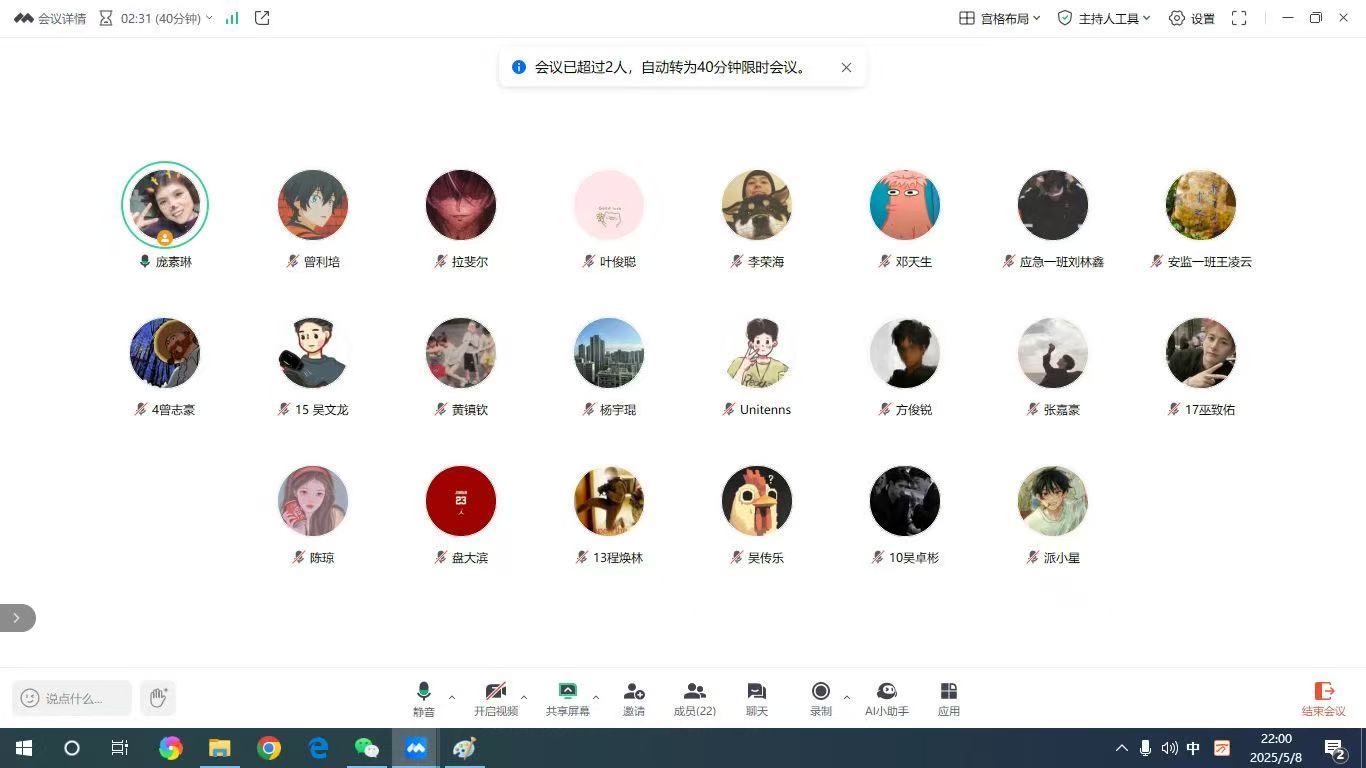Screen dimensions: 1366x768
Task: Select 吴传乐's chicken avatar
Action: [x=757, y=501]
